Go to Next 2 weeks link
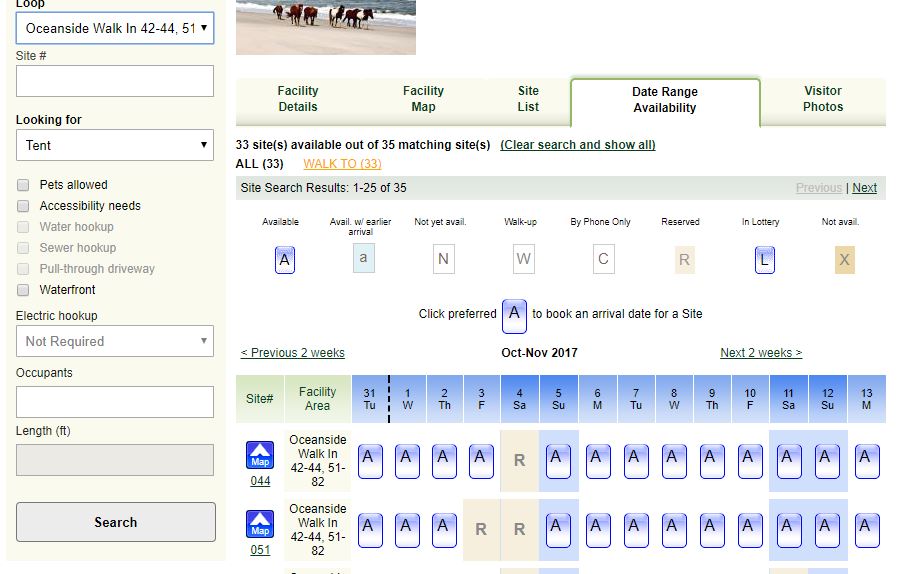Image resolution: width=913 pixels, height=574 pixels. click(760, 353)
